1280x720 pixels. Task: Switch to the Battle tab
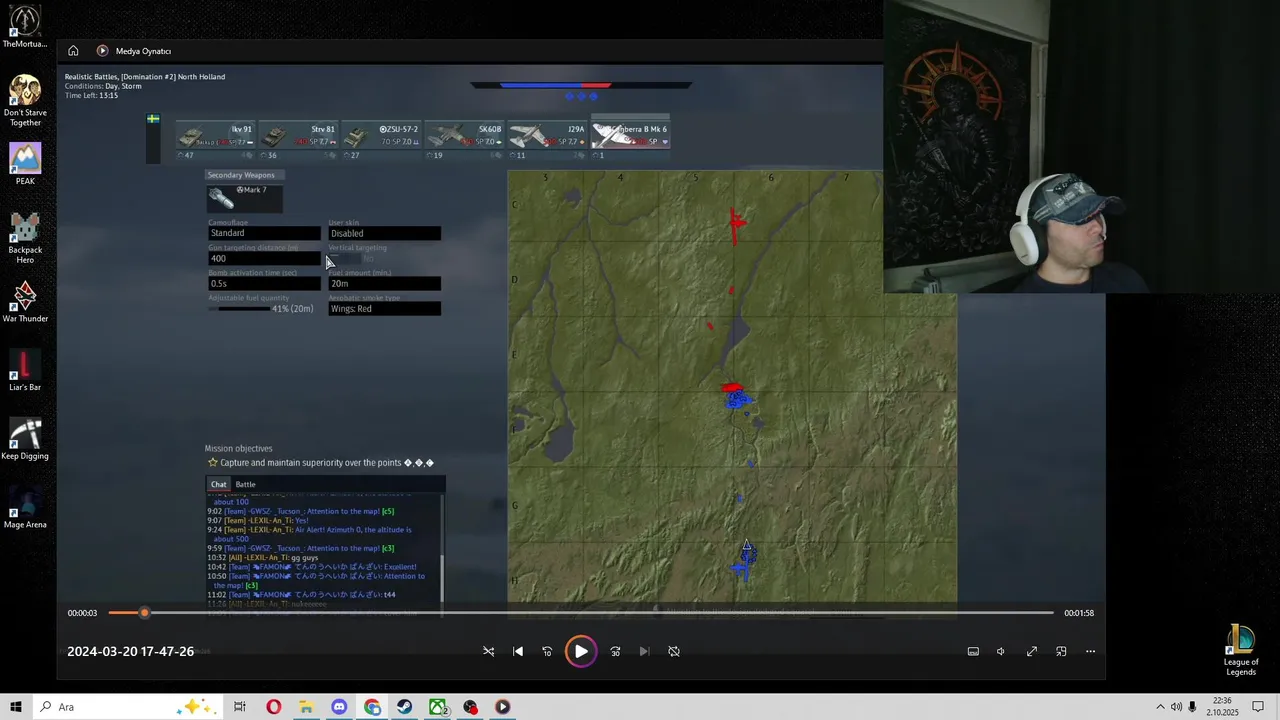tap(245, 484)
